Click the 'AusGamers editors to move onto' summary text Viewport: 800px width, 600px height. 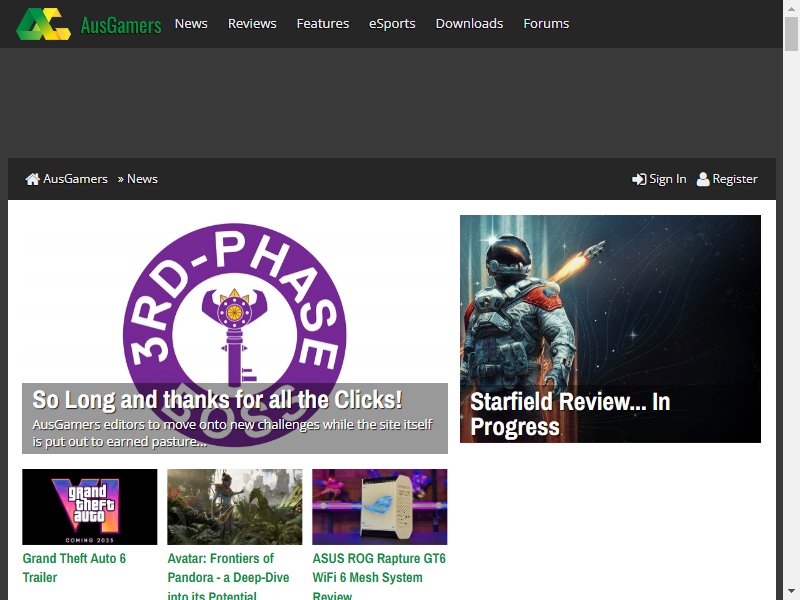coord(232,433)
